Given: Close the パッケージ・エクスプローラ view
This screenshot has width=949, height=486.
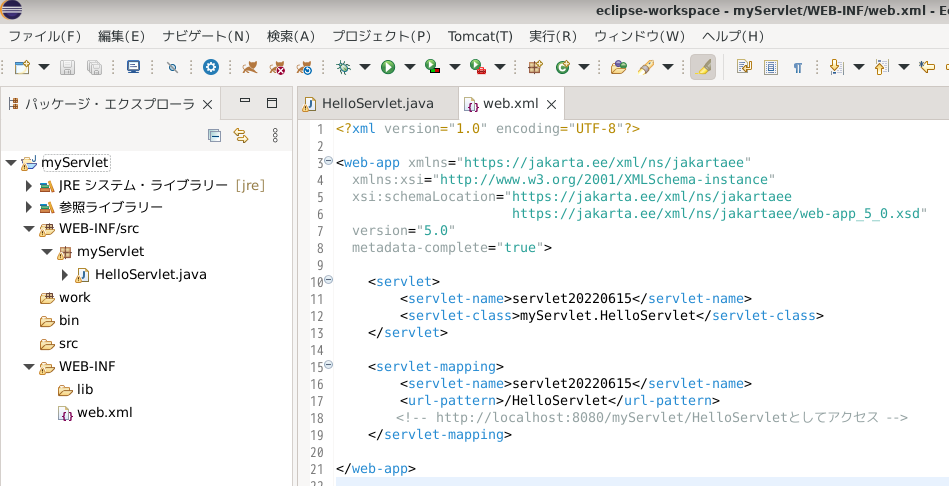Looking at the screenshot, I should point(207,105).
